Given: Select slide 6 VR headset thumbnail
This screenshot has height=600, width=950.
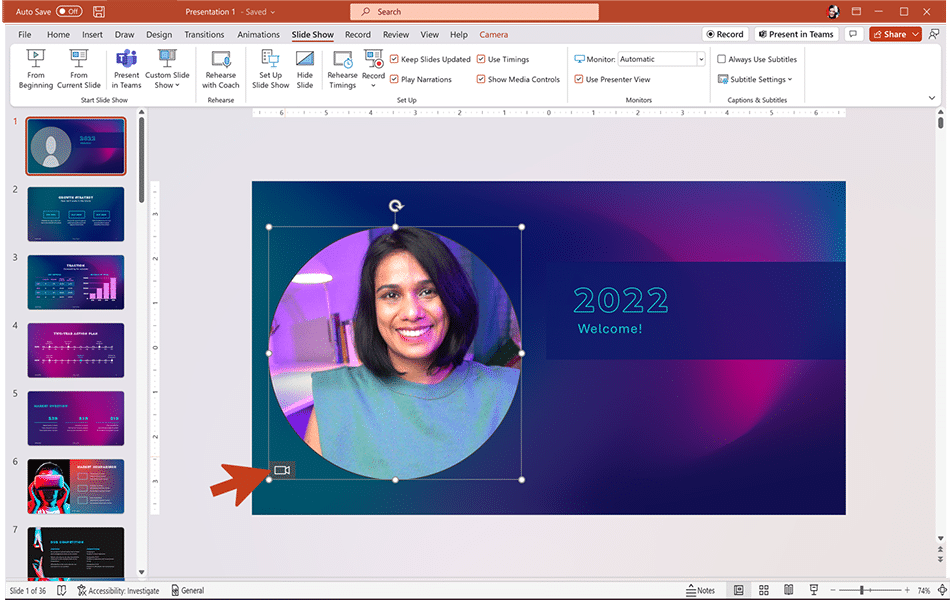Looking at the screenshot, I should [76, 486].
